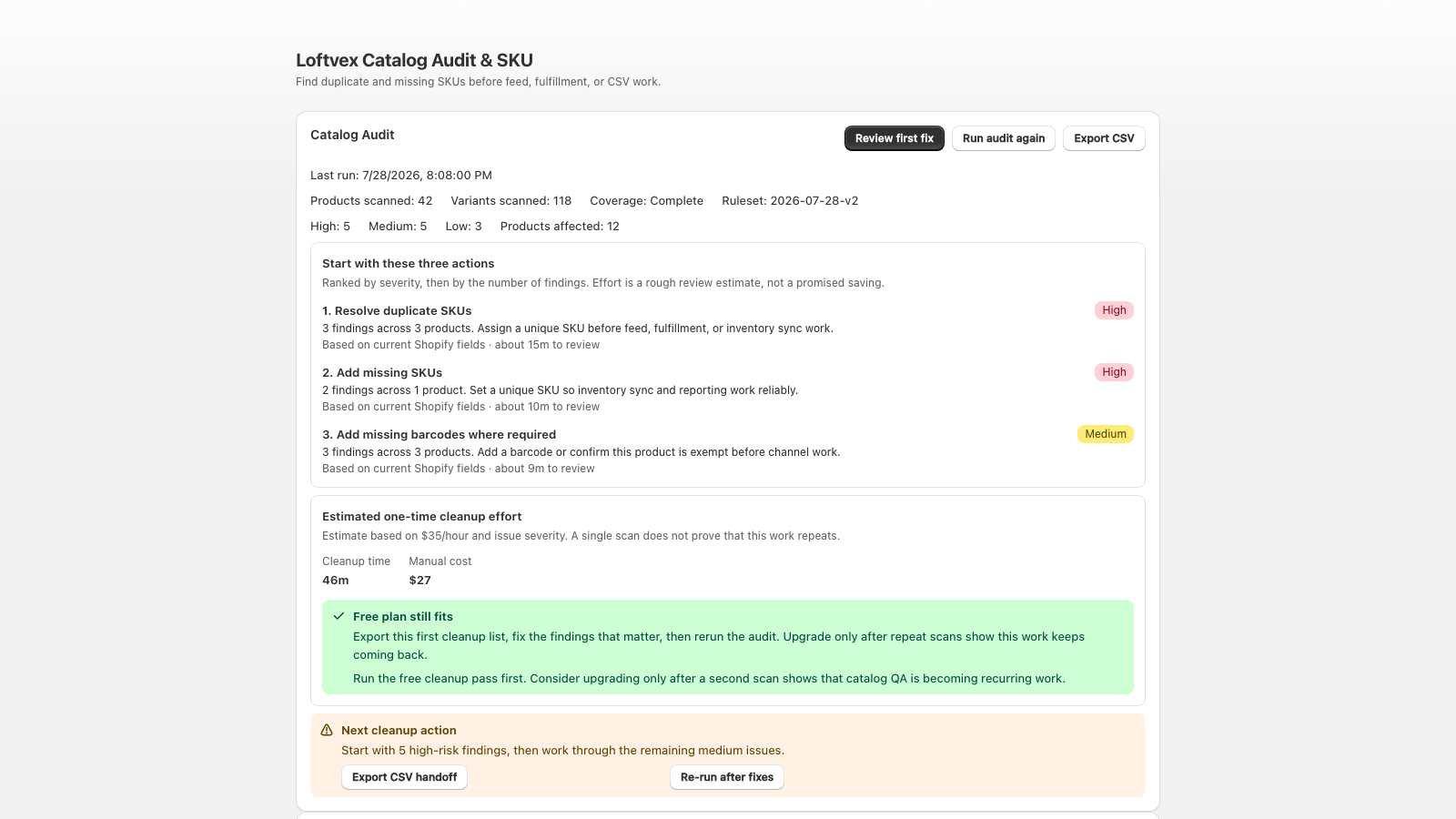Click the 'Manual cost' label
The height and width of the screenshot is (819, 1456).
coord(440,561)
